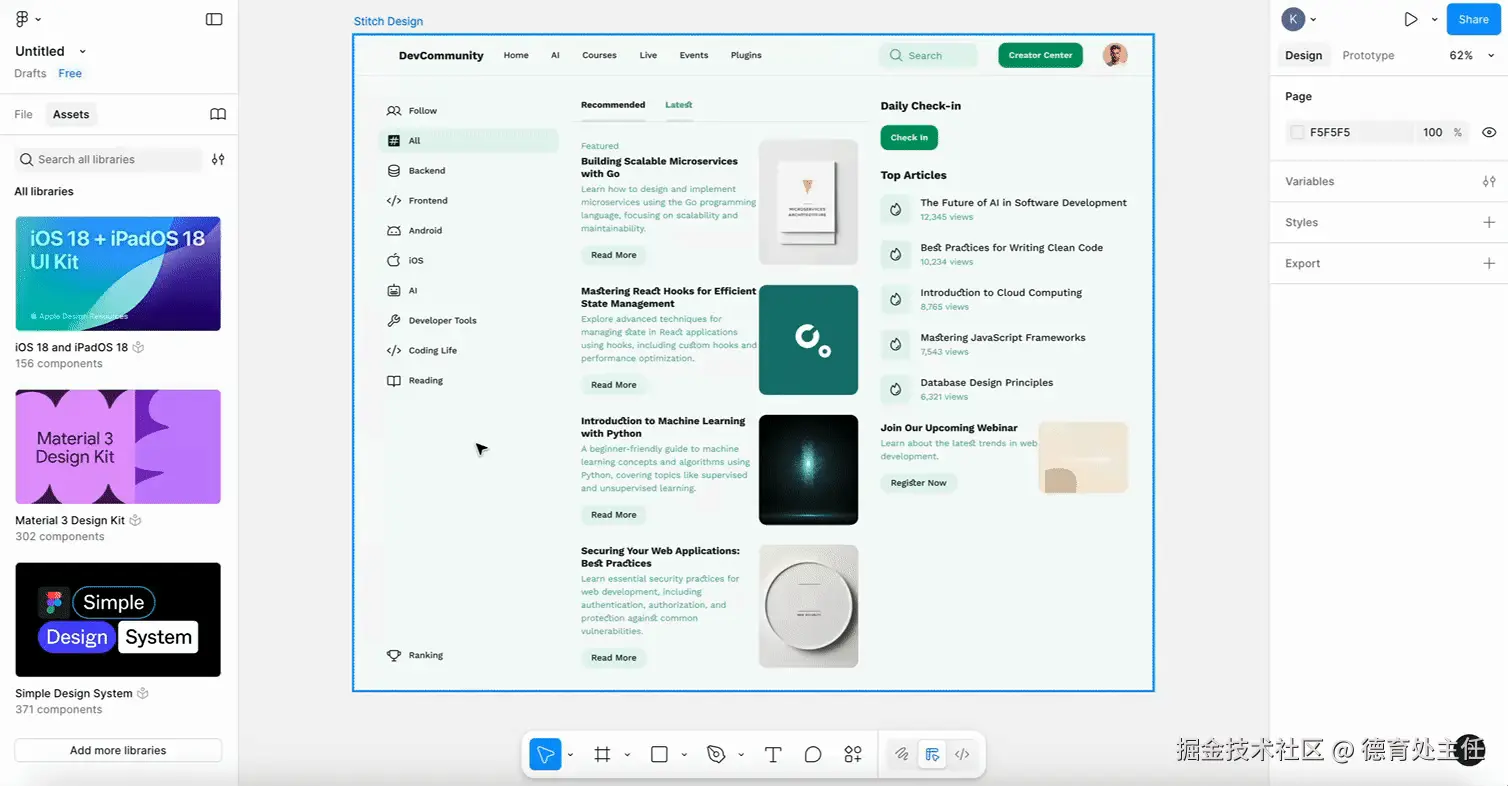The image size is (1508, 786).
Task: Switch to Dev Mode code icon
Action: tap(962, 755)
